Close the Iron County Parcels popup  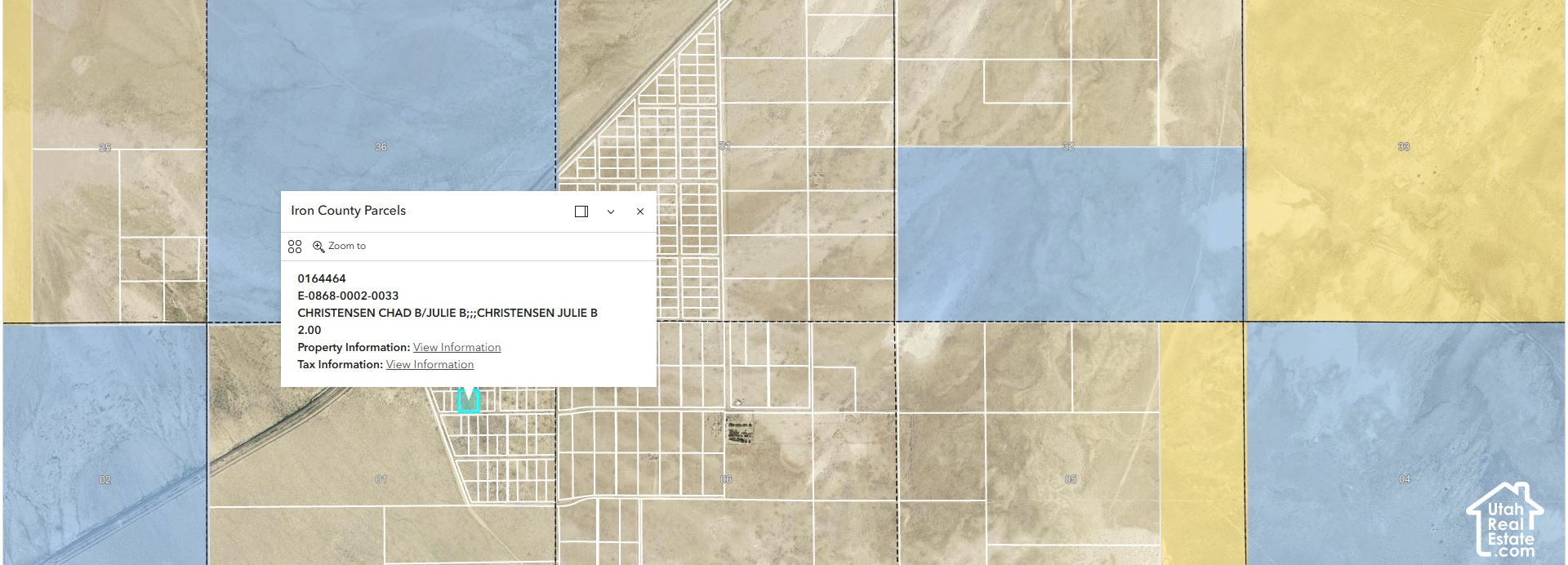pos(640,211)
